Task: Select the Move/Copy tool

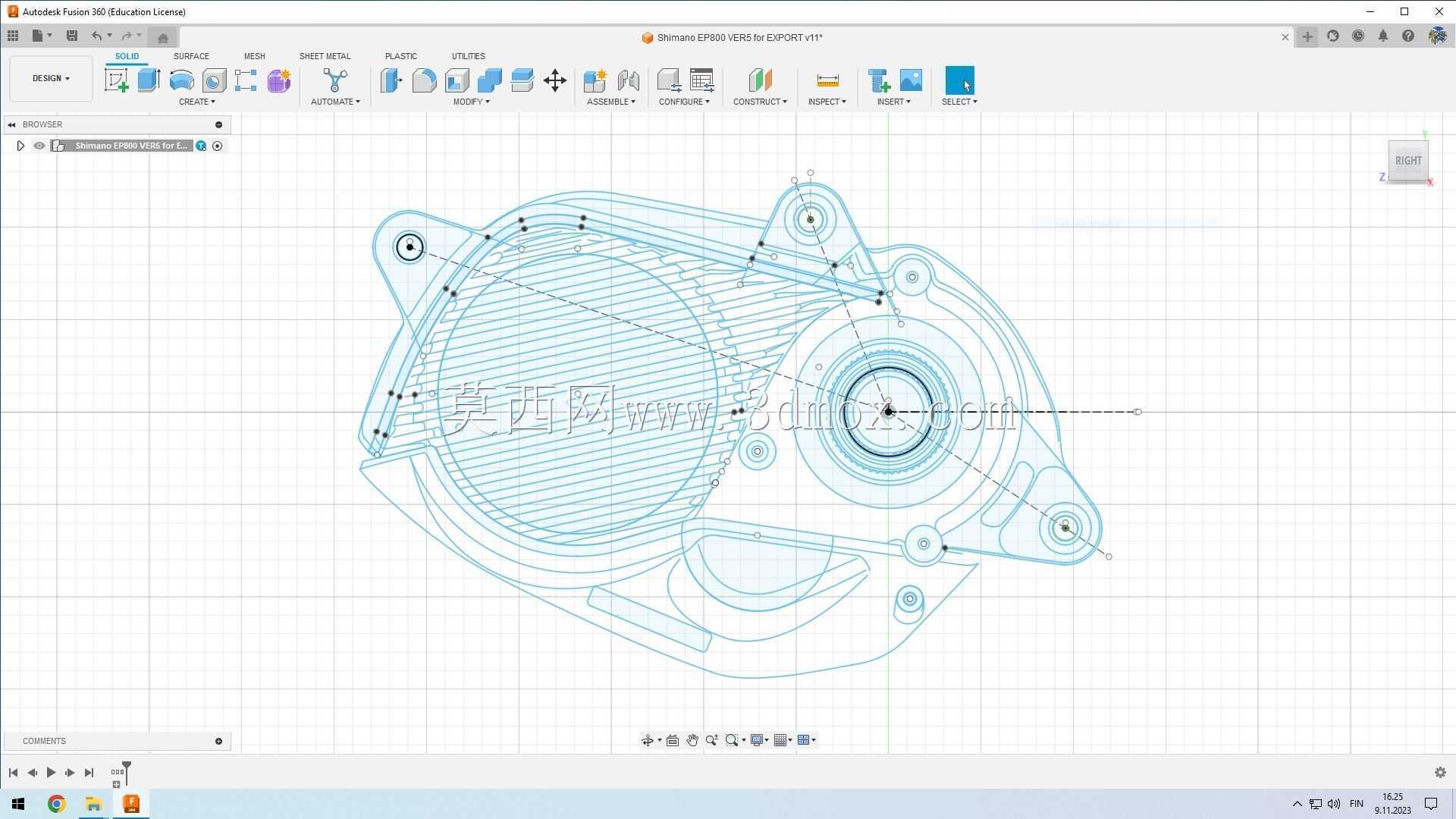Action: click(555, 80)
